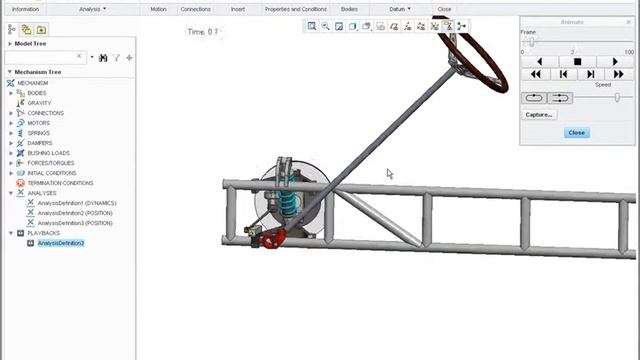The height and width of the screenshot is (360, 640).
Task: Toggle the coordinate system display icon
Action: [x=434, y=26]
